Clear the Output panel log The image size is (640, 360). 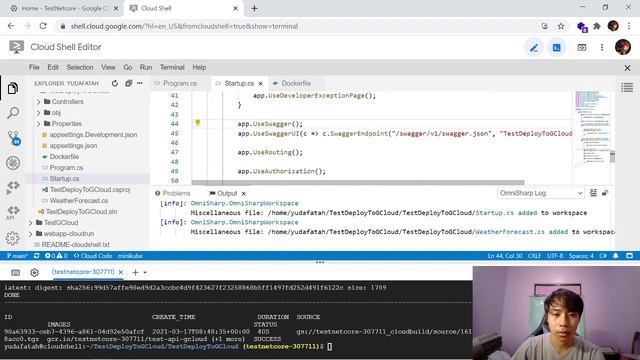point(593,193)
